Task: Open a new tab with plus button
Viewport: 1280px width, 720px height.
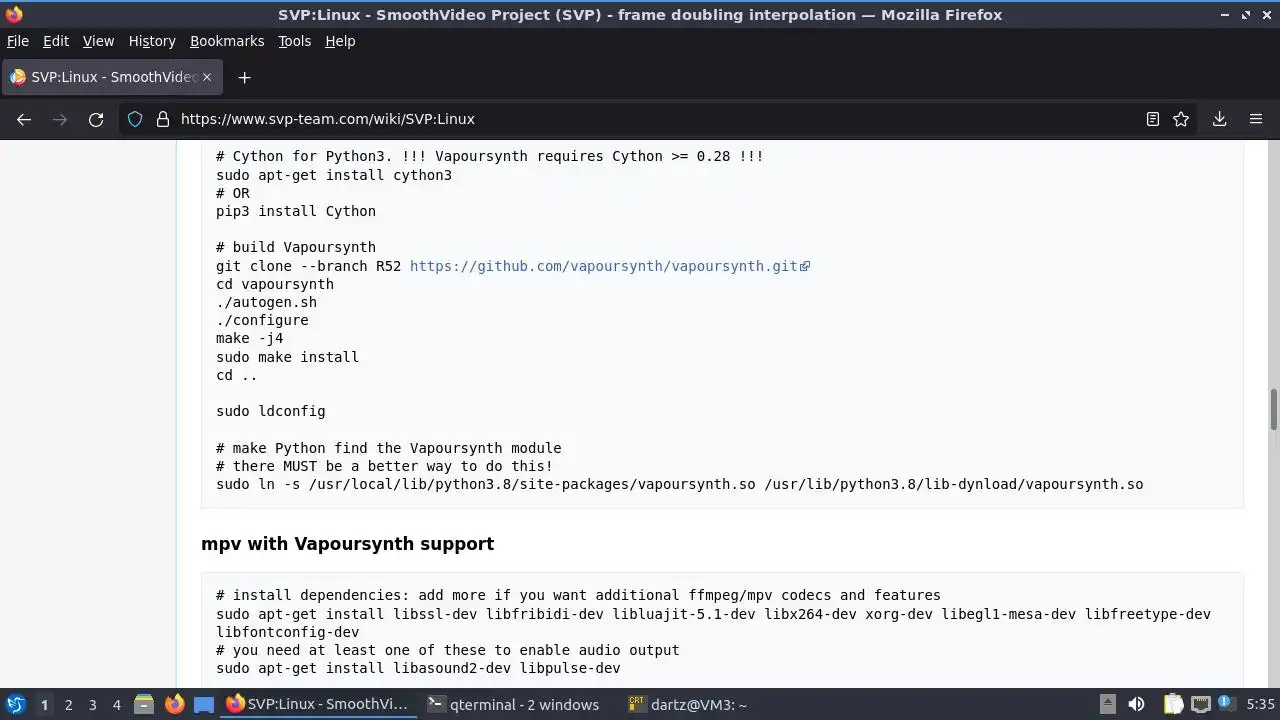Action: coord(244,77)
